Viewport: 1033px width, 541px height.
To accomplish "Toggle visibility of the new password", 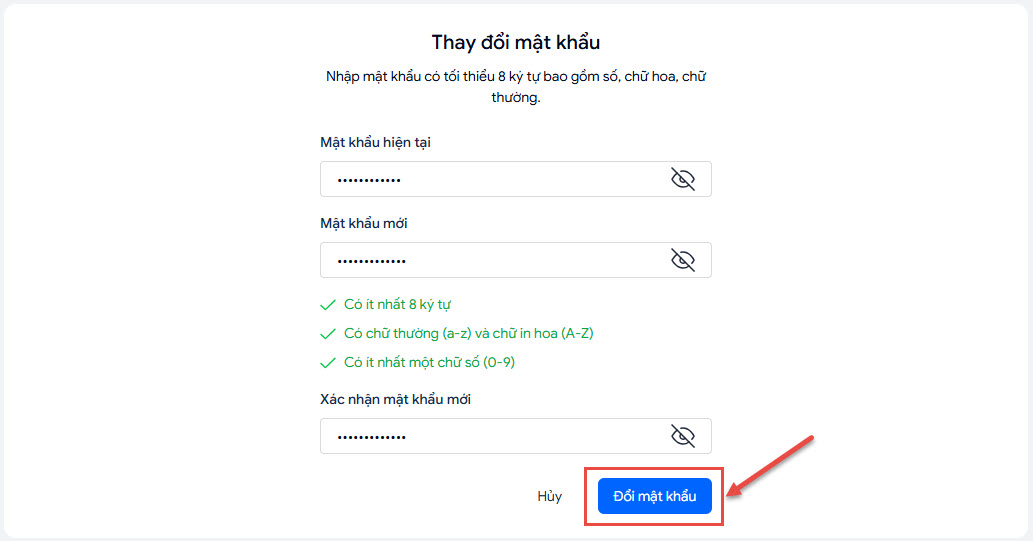I will point(683,260).
